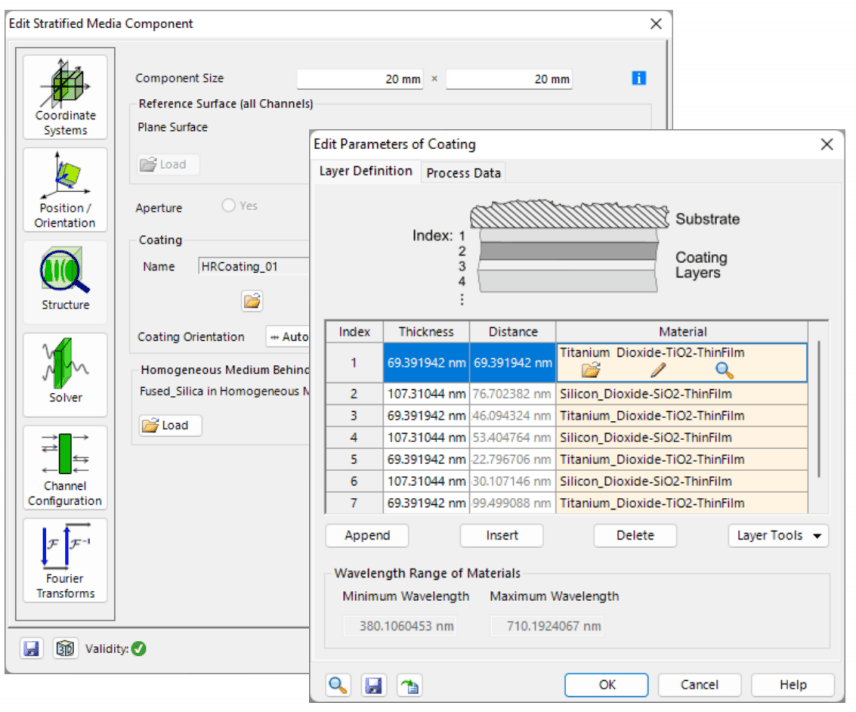
Task: Select distance 46.094324 nm in row 3
Action: pyautogui.click(x=513, y=416)
